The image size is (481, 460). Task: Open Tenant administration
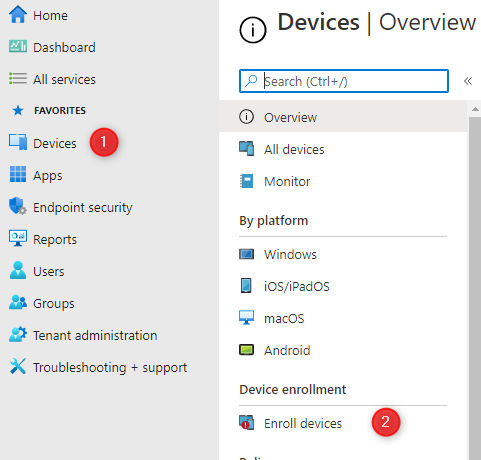(x=95, y=335)
